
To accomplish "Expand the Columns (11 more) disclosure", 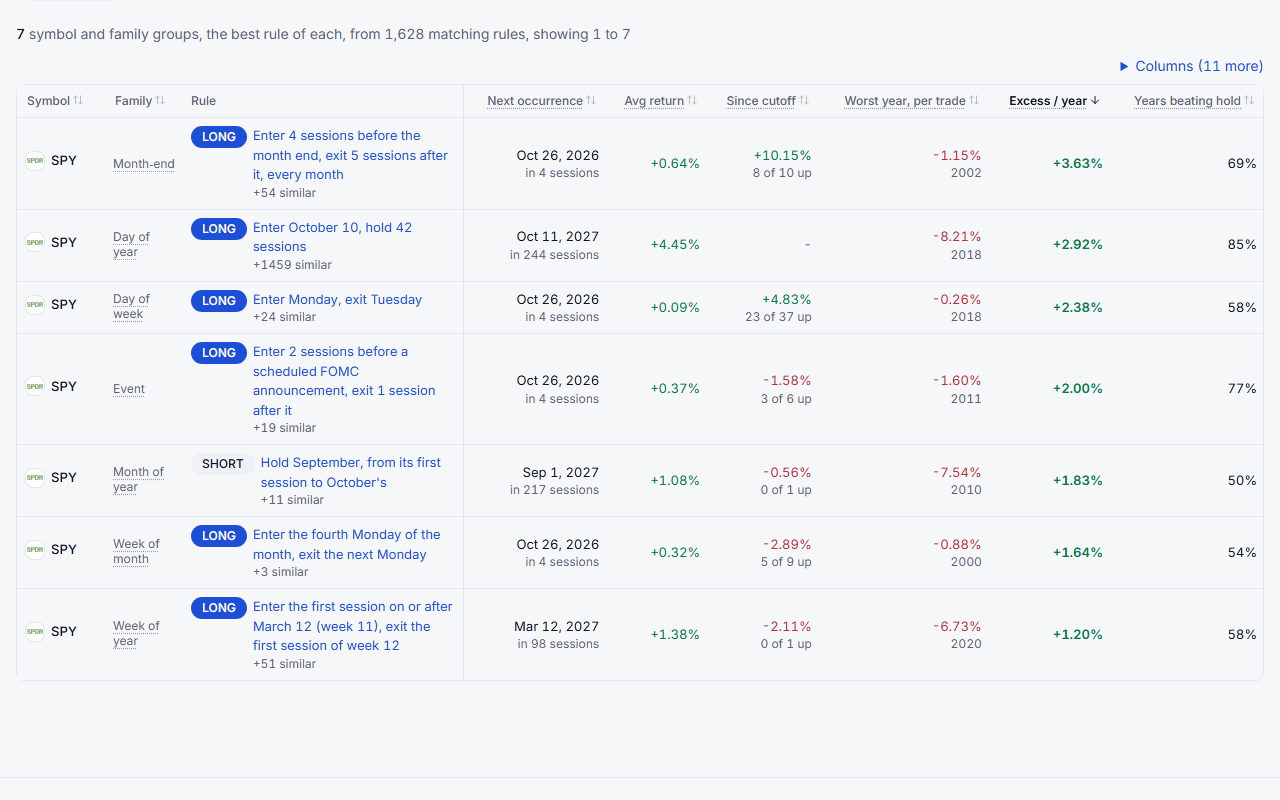I will (1191, 66).
